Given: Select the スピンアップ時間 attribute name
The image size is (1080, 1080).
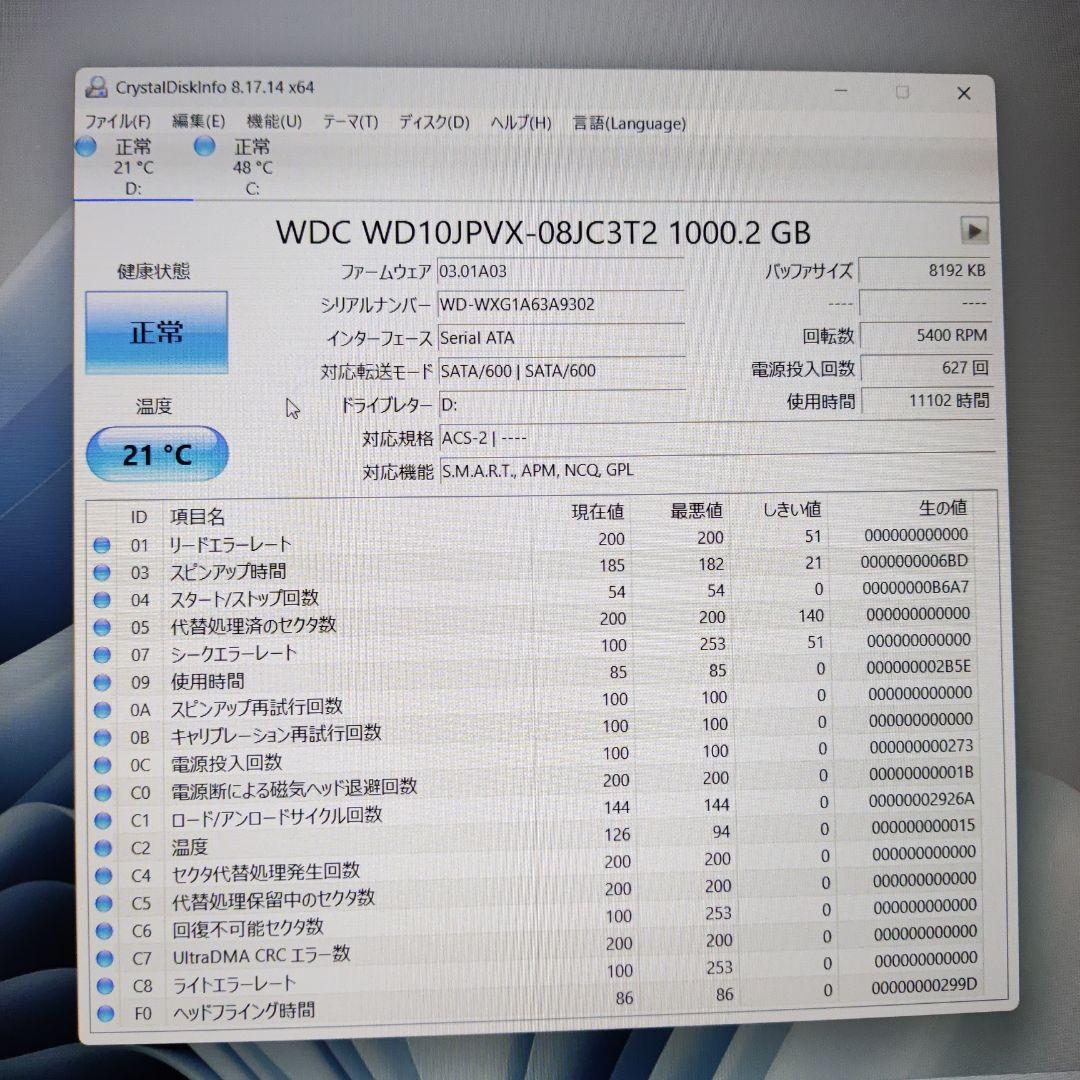Looking at the screenshot, I should [x=227, y=572].
